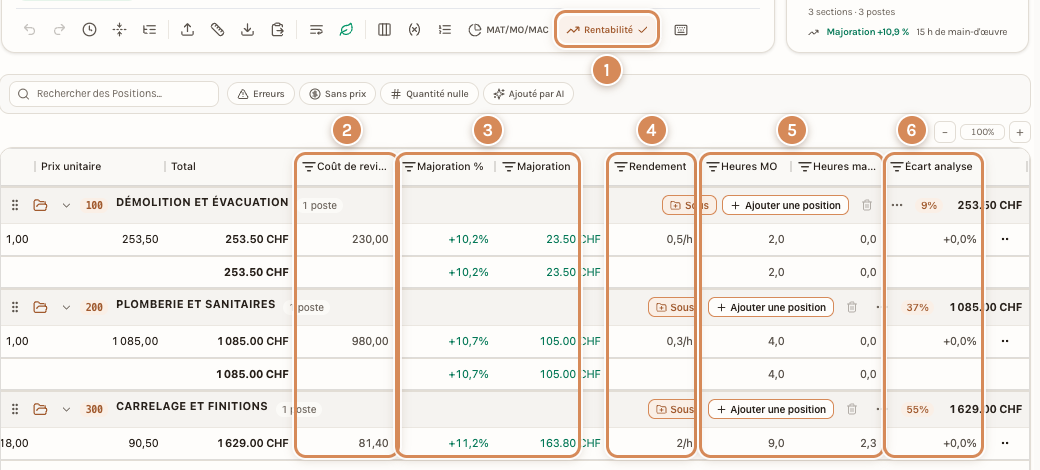The width and height of the screenshot is (1040, 470).
Task: Delete the Démolition et évacuation section with trash icon
Action: coord(867,206)
